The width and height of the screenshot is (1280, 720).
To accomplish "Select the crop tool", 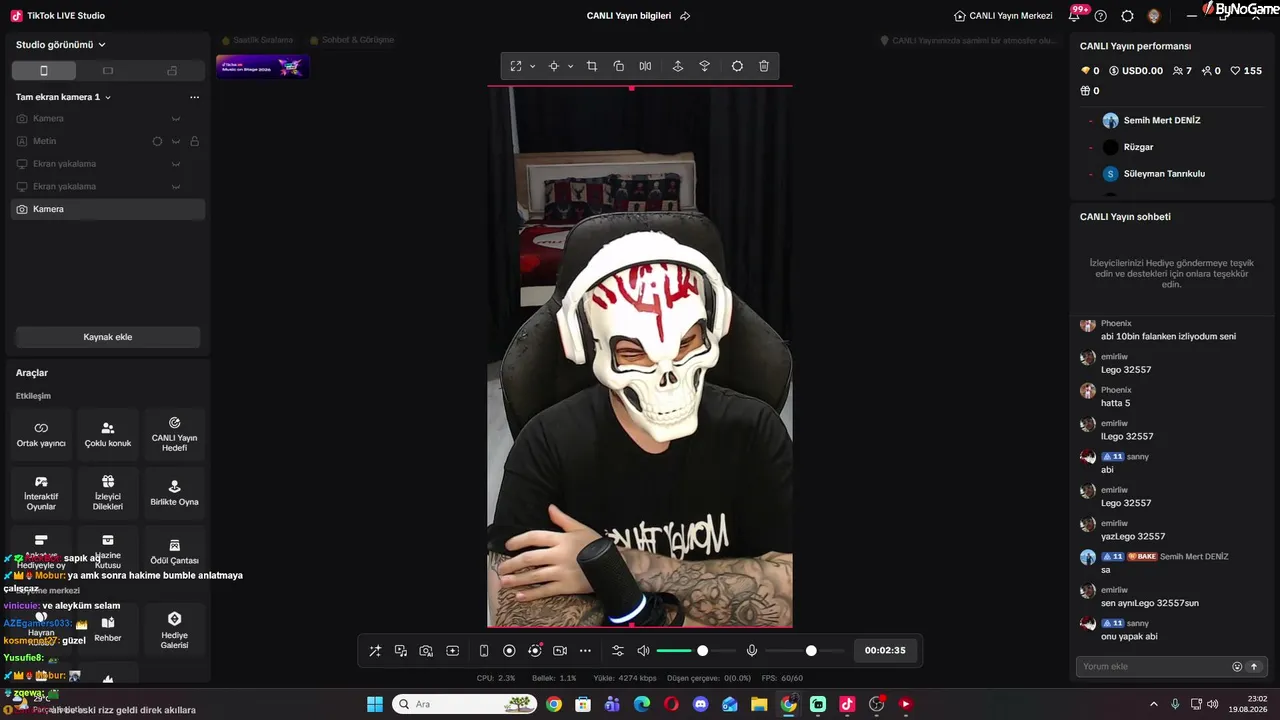I will 592,66.
